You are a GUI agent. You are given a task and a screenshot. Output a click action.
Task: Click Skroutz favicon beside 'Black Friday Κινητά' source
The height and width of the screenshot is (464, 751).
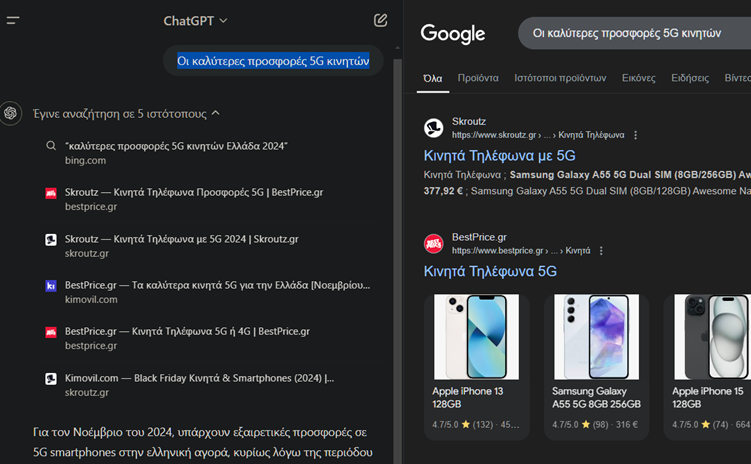click(x=51, y=379)
